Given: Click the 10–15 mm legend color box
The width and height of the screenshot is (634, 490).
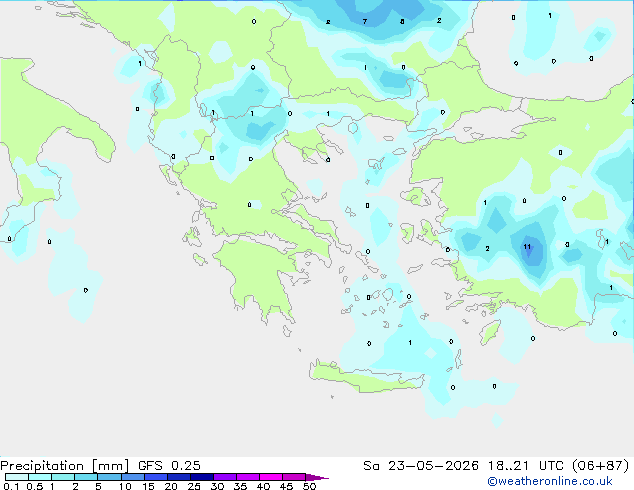Looking at the screenshot, I should click(133, 477).
